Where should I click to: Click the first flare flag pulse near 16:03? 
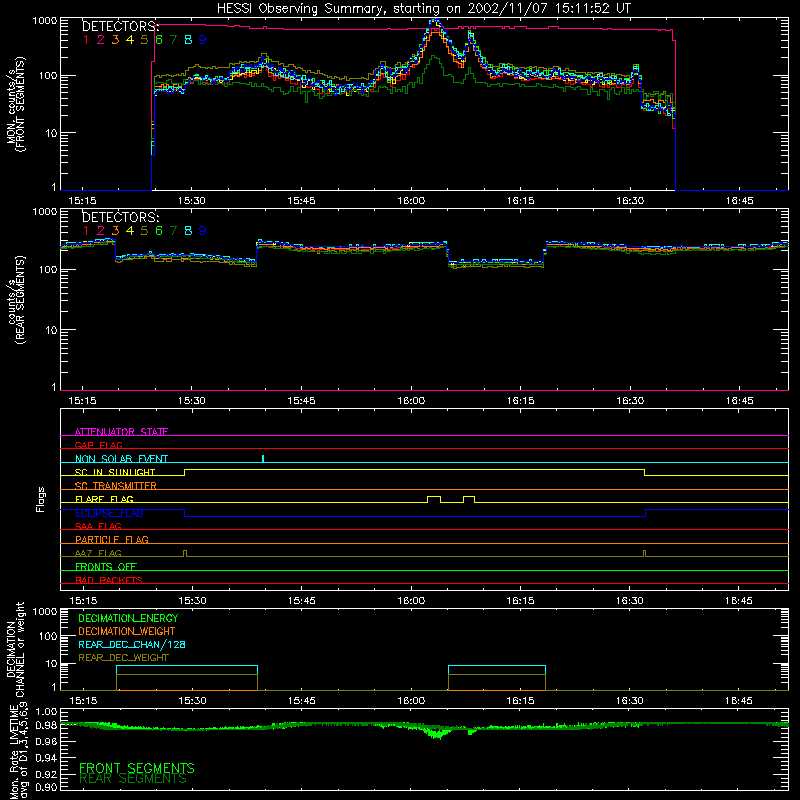pos(434,499)
